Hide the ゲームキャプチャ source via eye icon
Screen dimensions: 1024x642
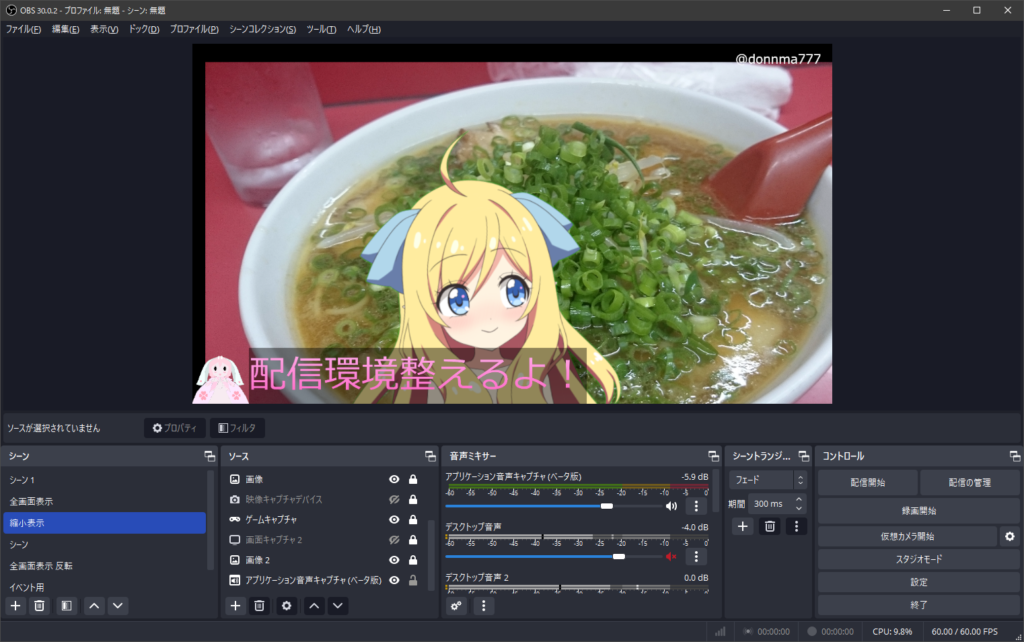pos(394,520)
